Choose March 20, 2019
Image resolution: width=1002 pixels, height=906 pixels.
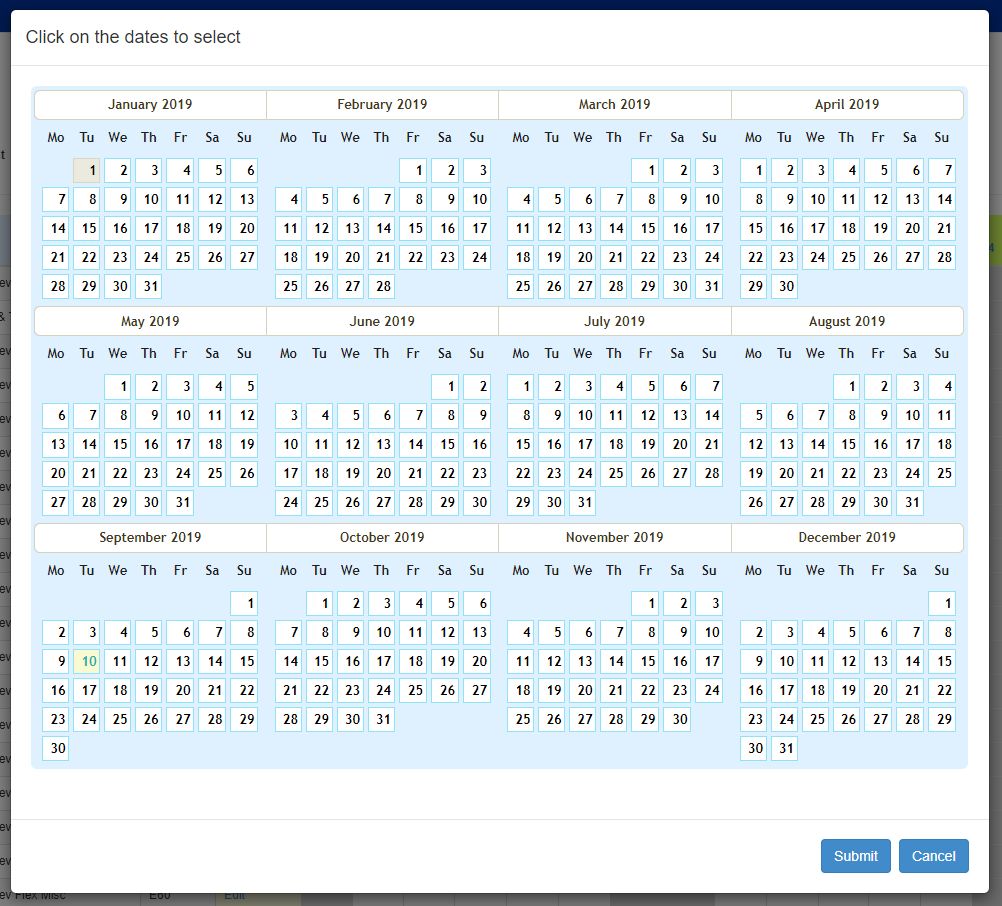[583, 257]
